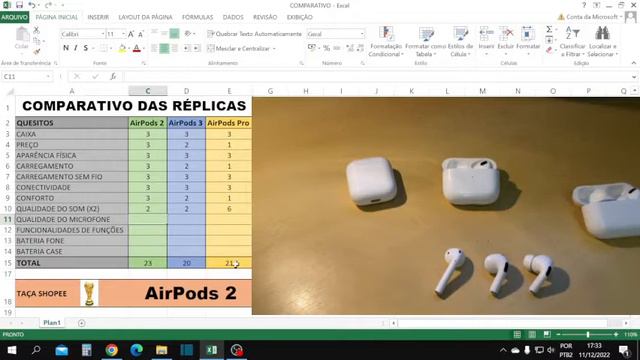Open Formatação Condicional menu
640x360 pixels.
pos(386,42)
